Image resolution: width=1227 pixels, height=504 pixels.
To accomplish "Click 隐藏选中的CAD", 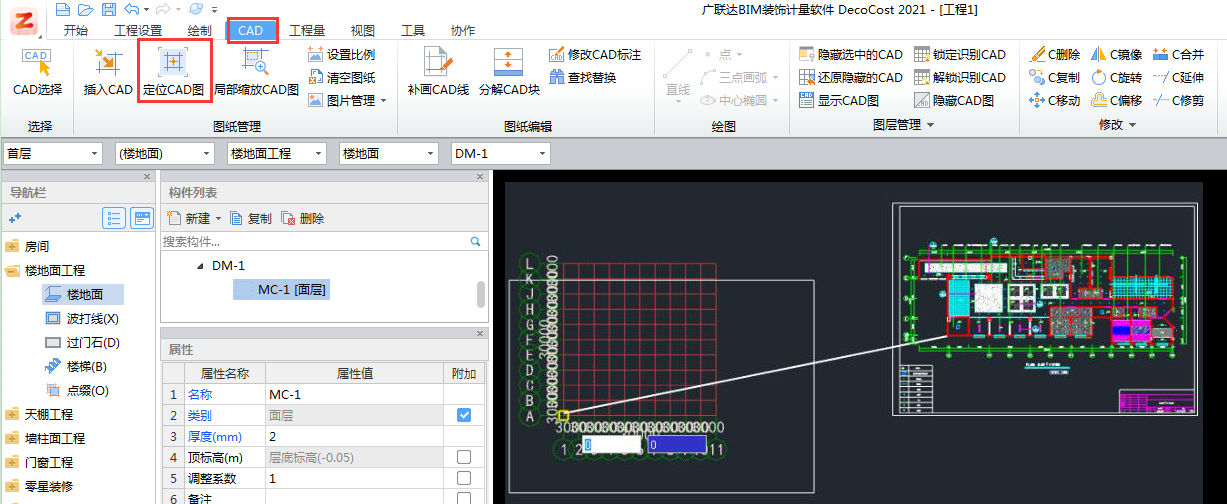I will coord(851,55).
